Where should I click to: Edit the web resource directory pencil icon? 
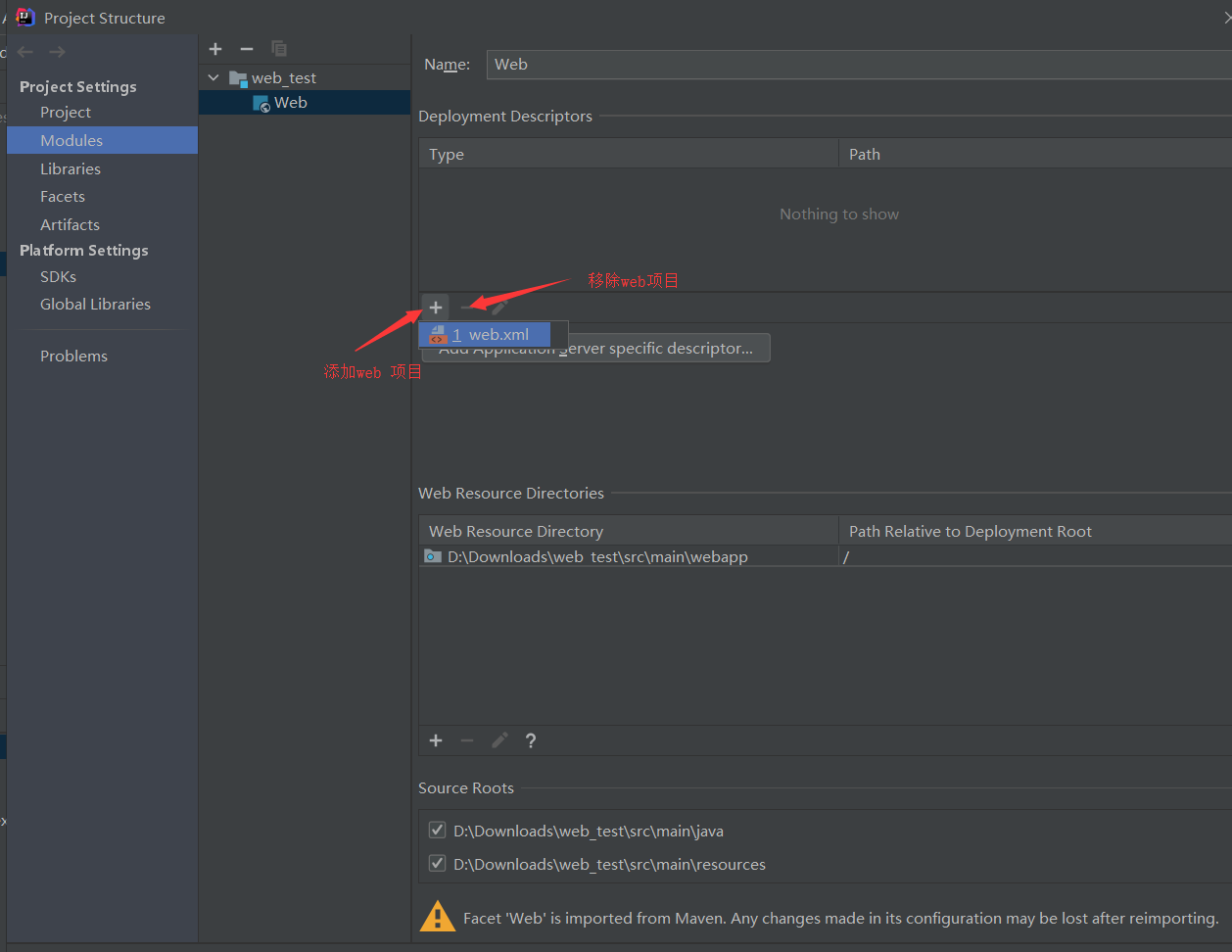pyautogui.click(x=499, y=740)
